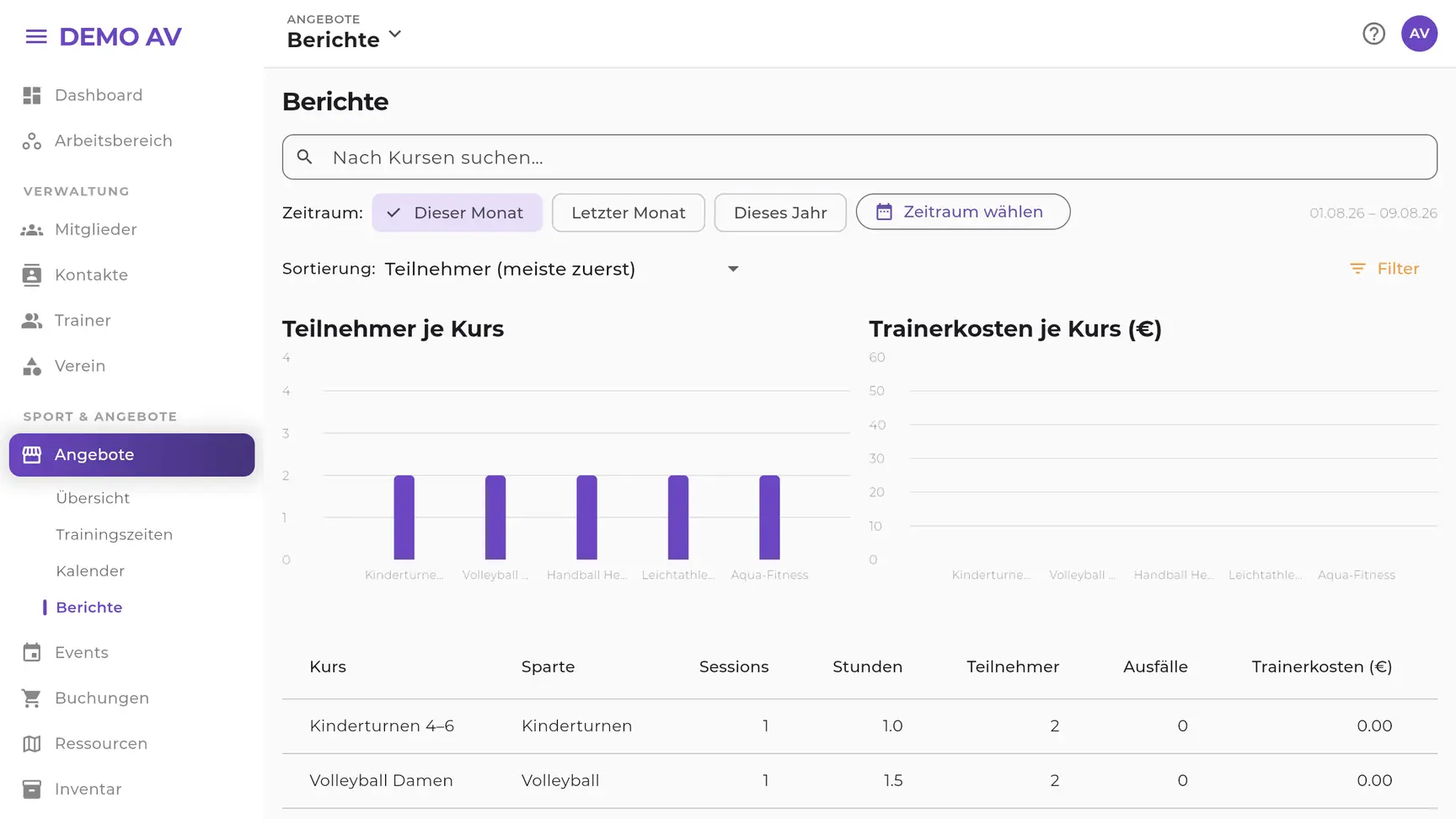Image resolution: width=1456 pixels, height=819 pixels.
Task: Click the Volleyball Damen table row
Action: pyautogui.click(x=859, y=780)
